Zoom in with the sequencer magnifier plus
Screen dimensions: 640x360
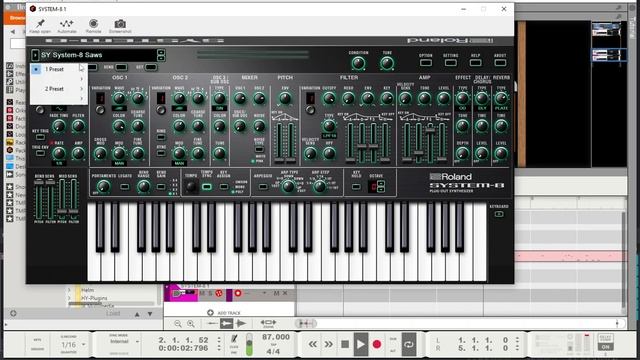[x=191, y=324]
